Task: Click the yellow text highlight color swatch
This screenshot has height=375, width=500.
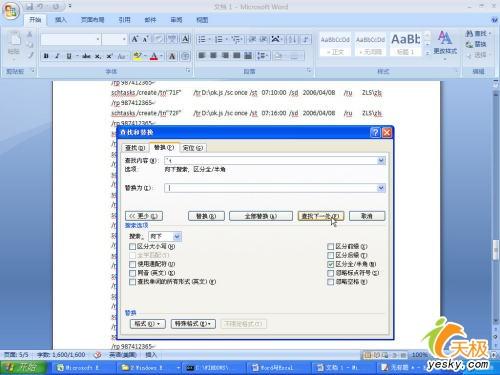Action: pyautogui.click(x=137, y=56)
